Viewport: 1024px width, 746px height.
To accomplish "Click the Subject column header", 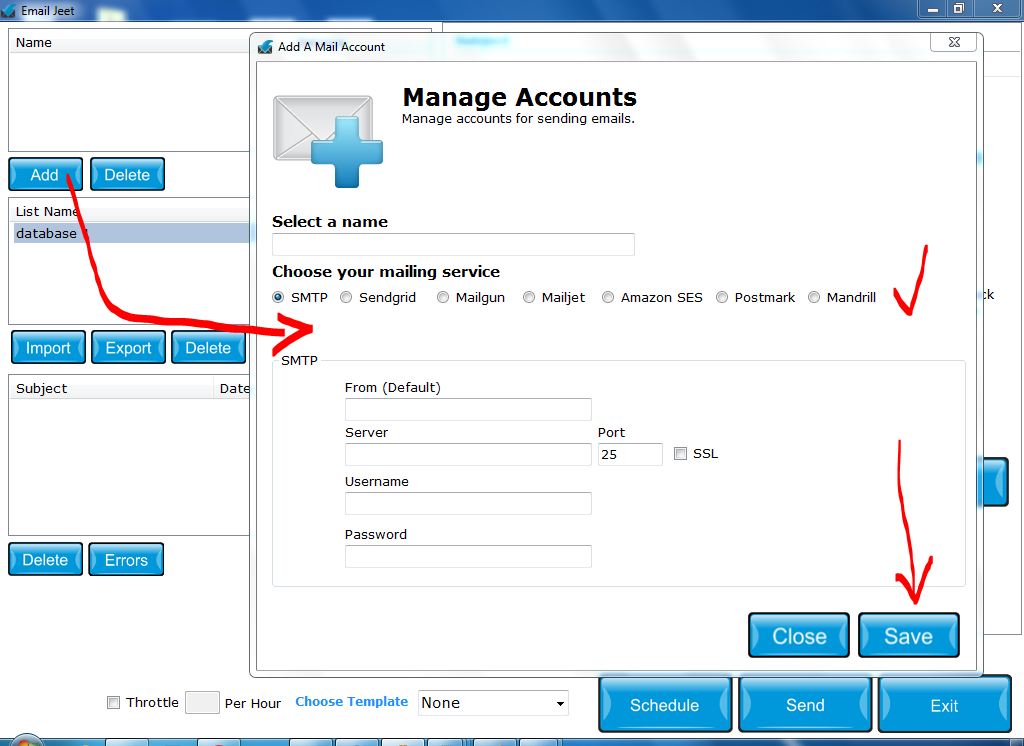I will click(111, 389).
